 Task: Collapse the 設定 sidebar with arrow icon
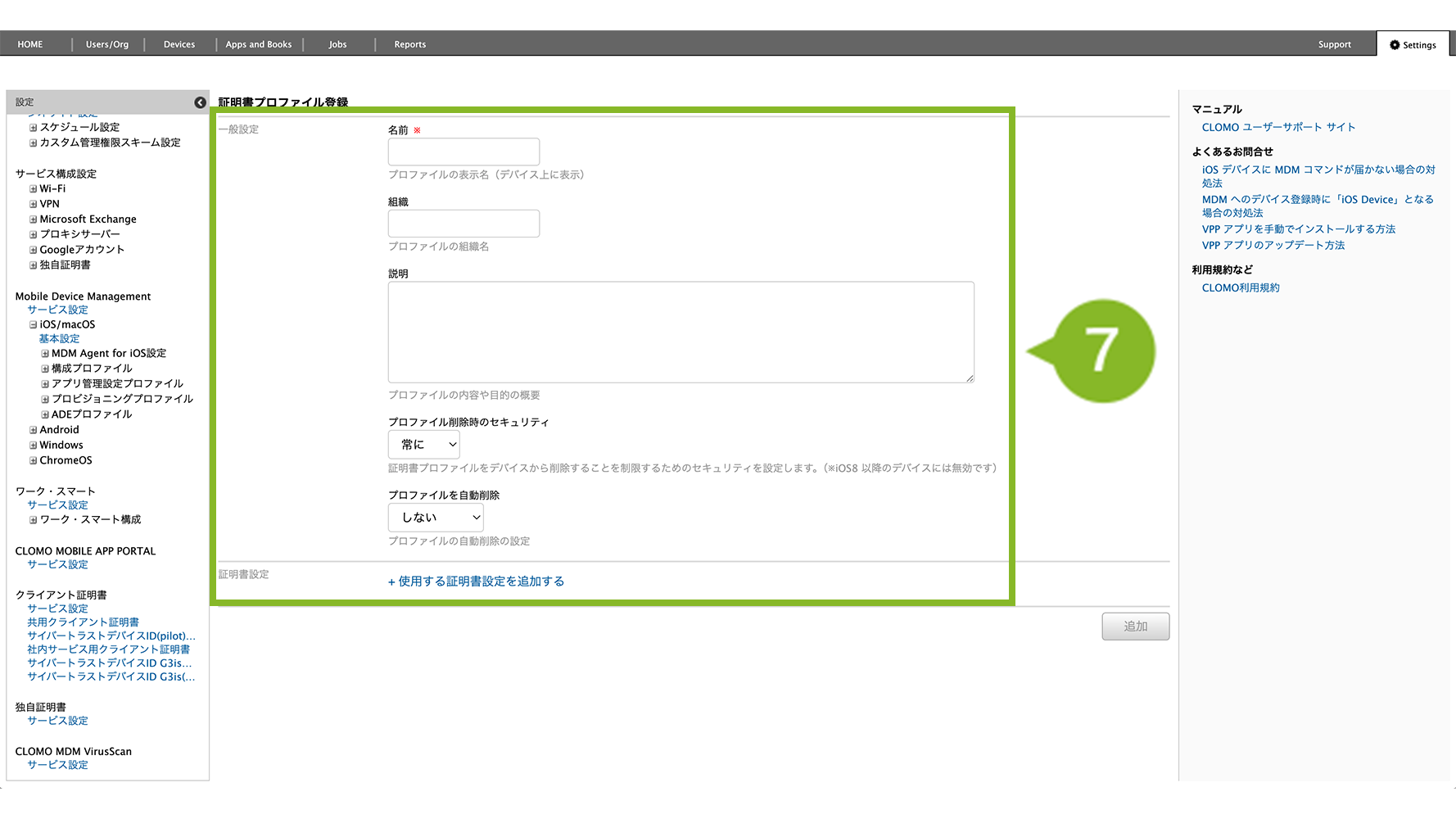coord(200,102)
